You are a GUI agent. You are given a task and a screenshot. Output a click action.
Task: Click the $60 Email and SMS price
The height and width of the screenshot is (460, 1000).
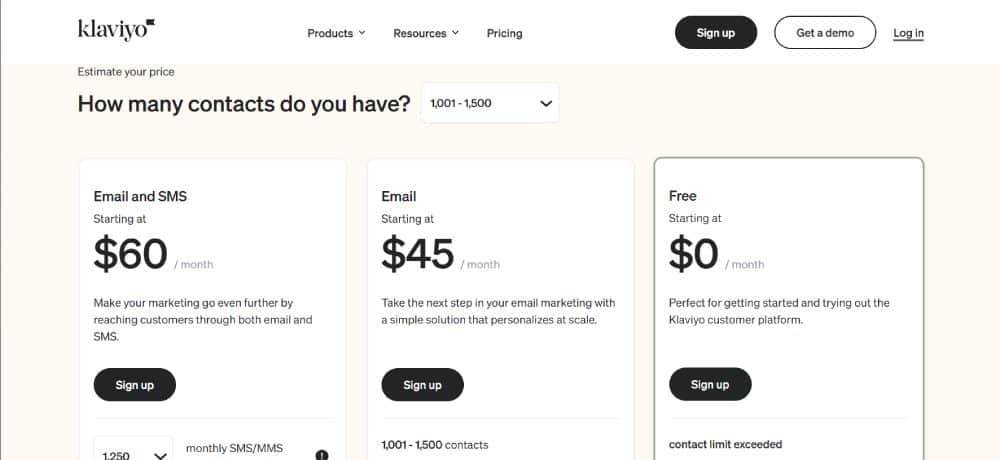131,253
